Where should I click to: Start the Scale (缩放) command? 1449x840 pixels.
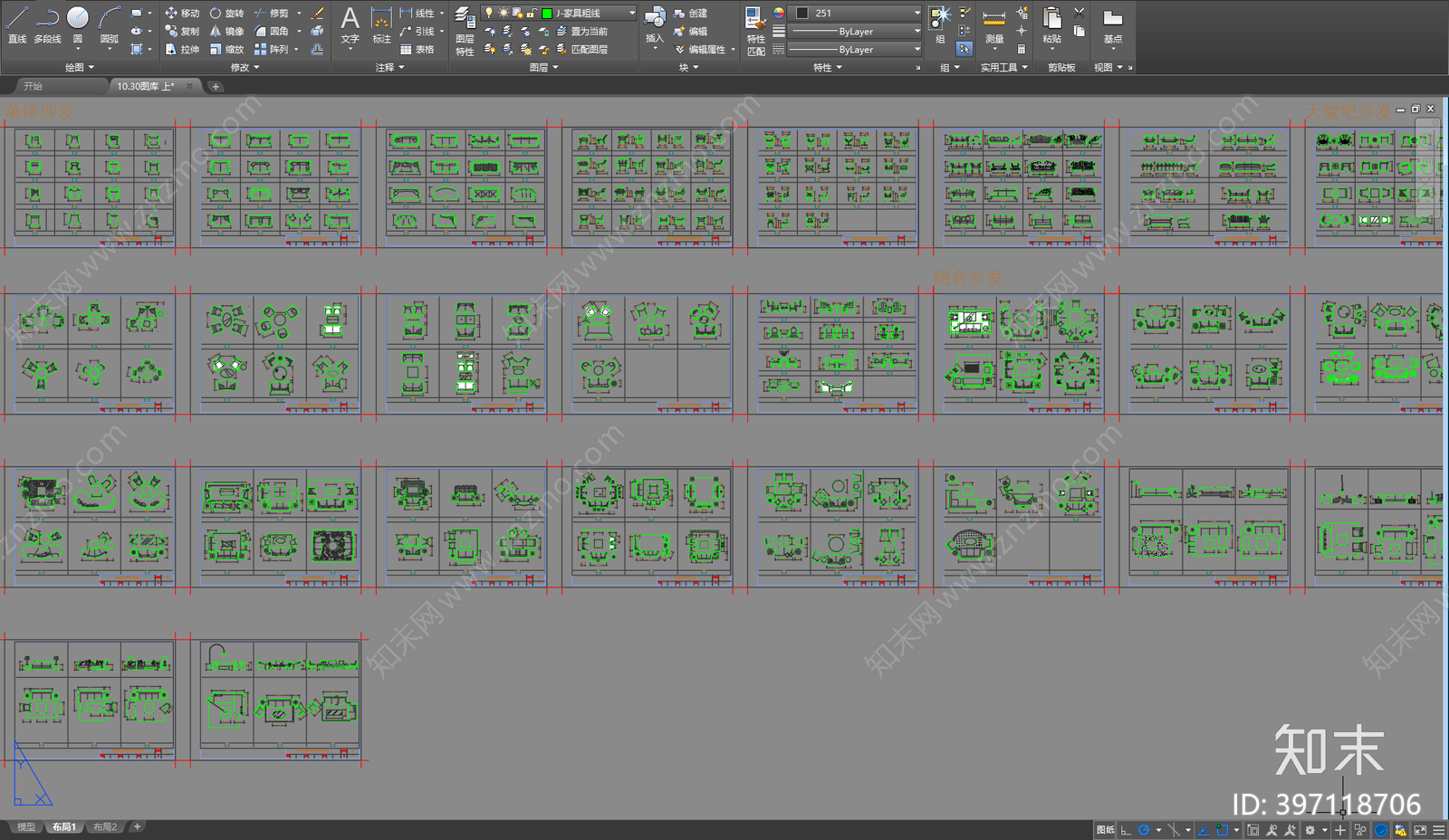click(226, 50)
